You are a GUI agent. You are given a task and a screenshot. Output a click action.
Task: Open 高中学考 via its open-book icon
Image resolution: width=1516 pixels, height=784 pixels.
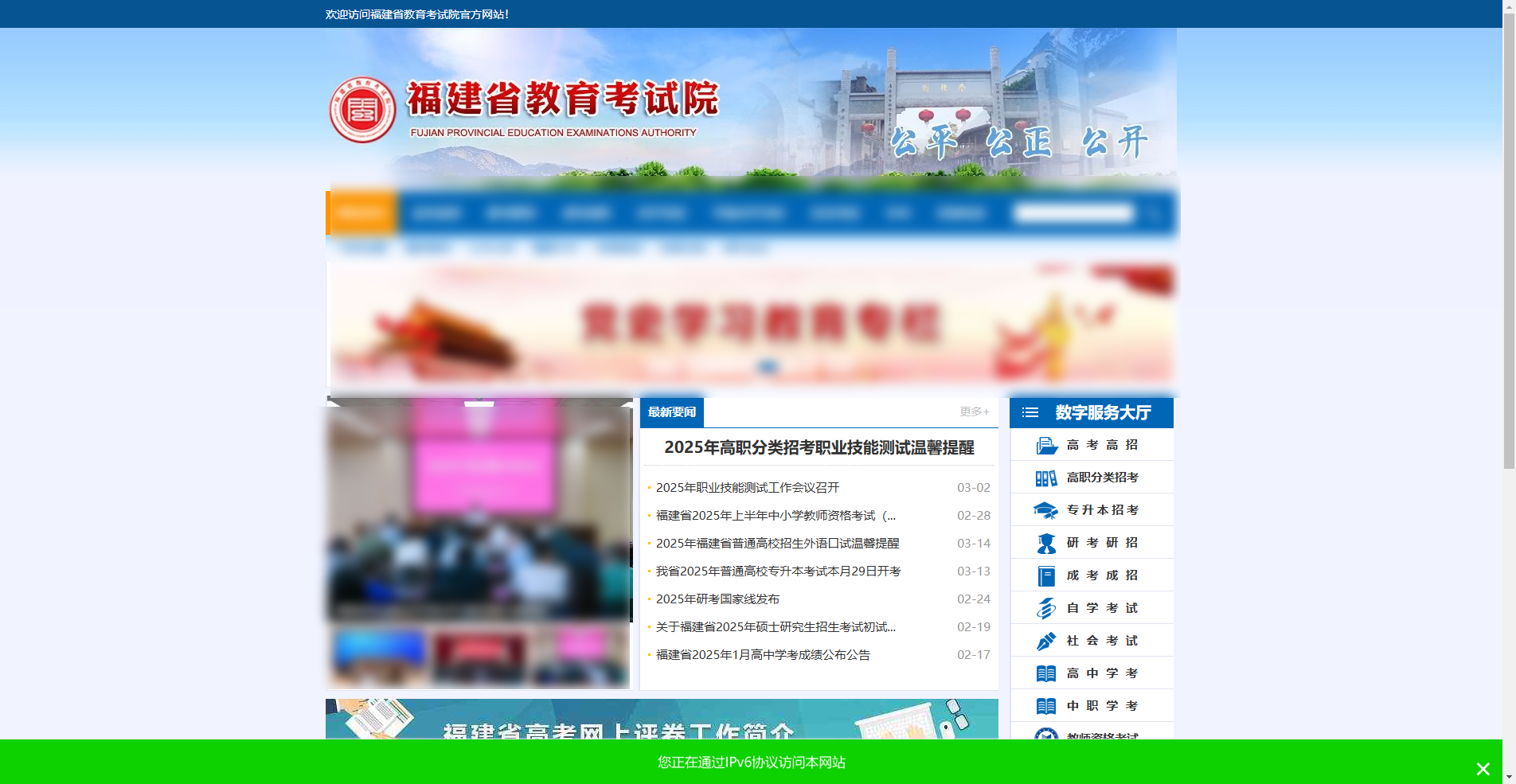click(x=1045, y=673)
